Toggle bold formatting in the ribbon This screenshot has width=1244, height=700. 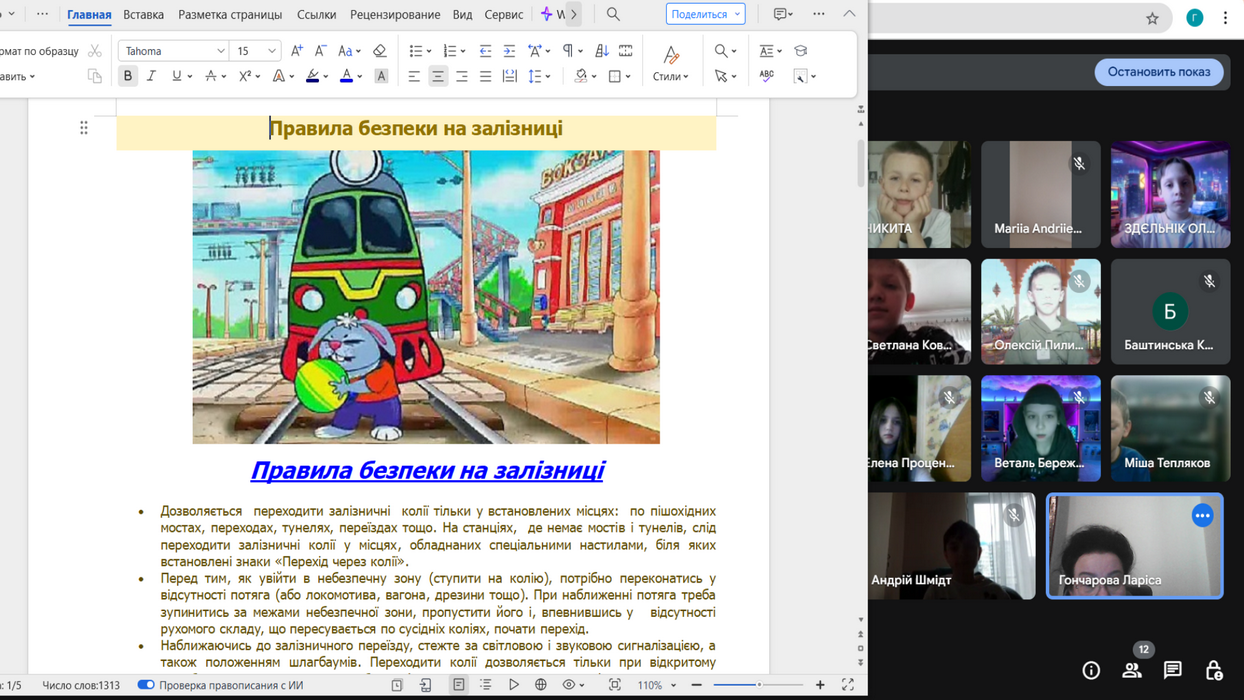pos(128,76)
